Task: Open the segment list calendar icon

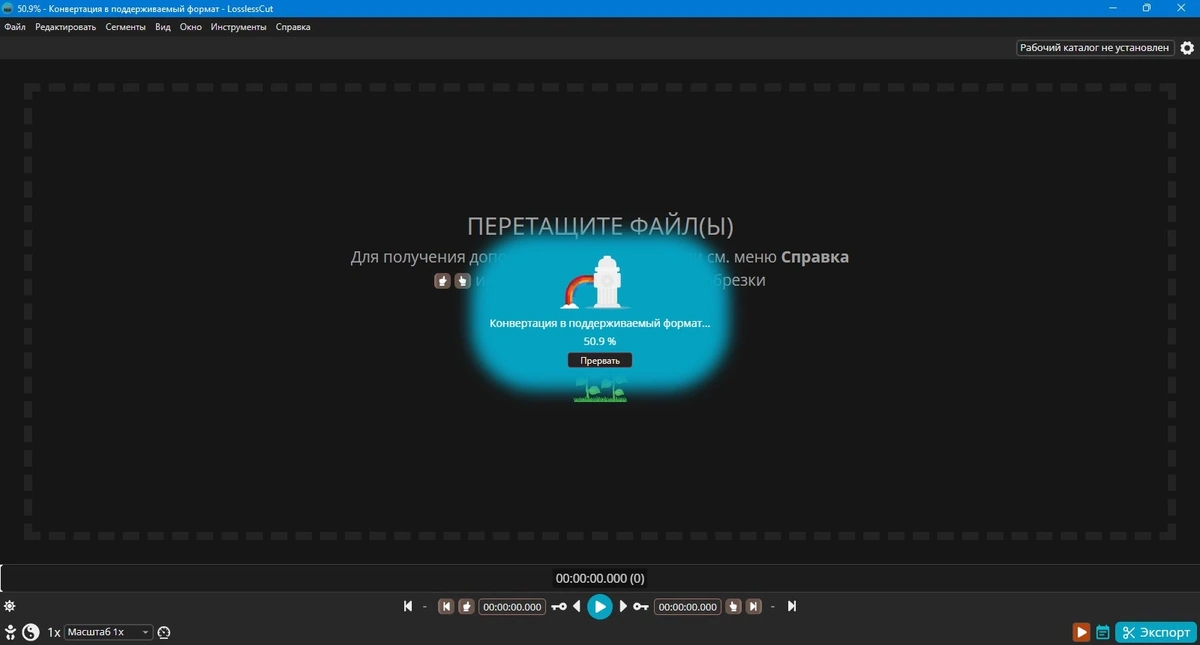Action: 1103,632
